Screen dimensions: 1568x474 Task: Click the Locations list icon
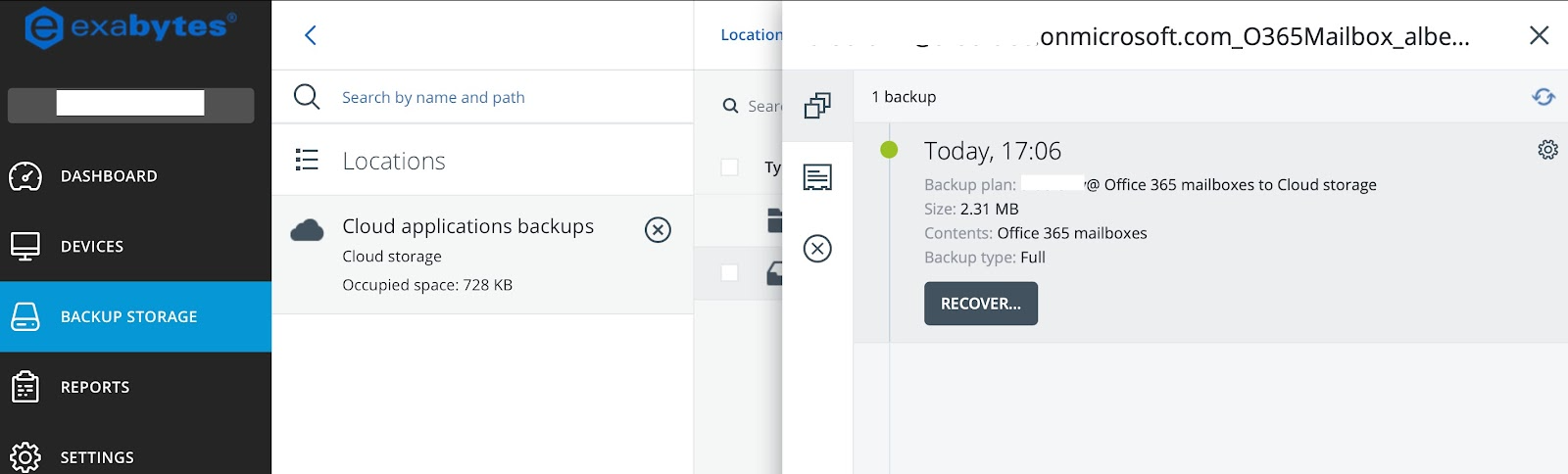pos(307,160)
